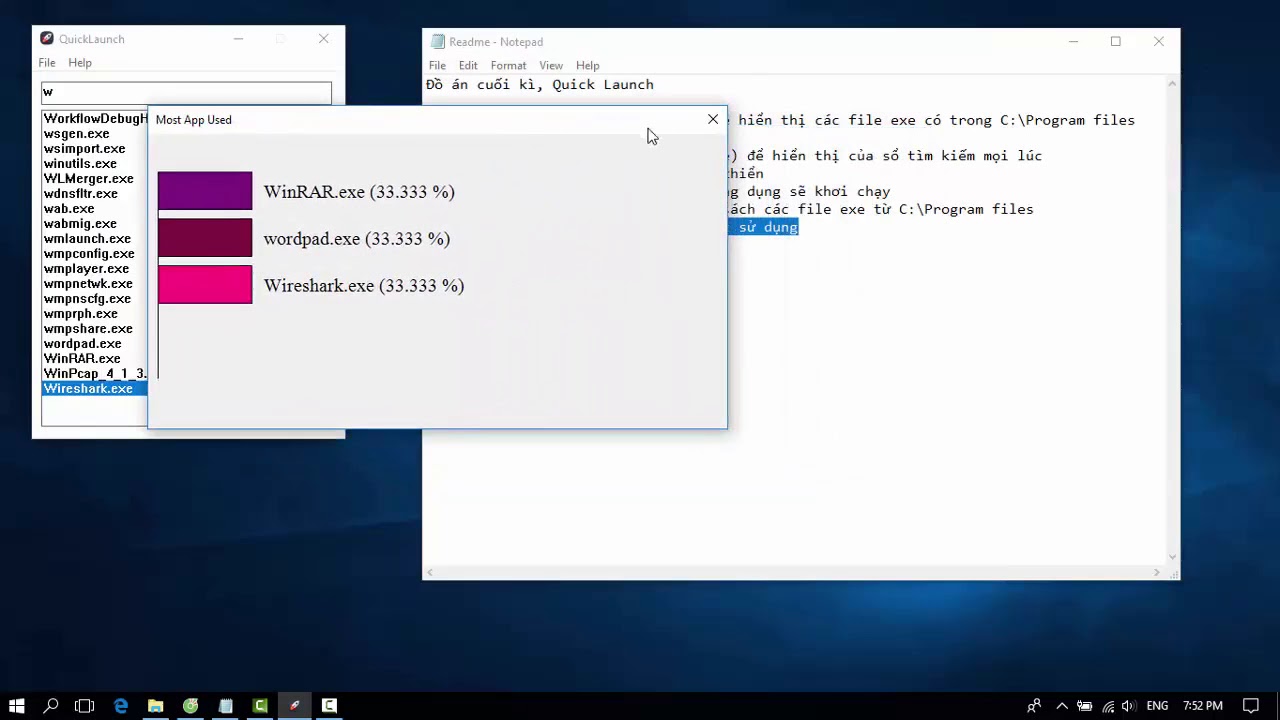Click the QuickLaunch search box containing w
The height and width of the screenshot is (720, 1280).
pyautogui.click(x=186, y=92)
